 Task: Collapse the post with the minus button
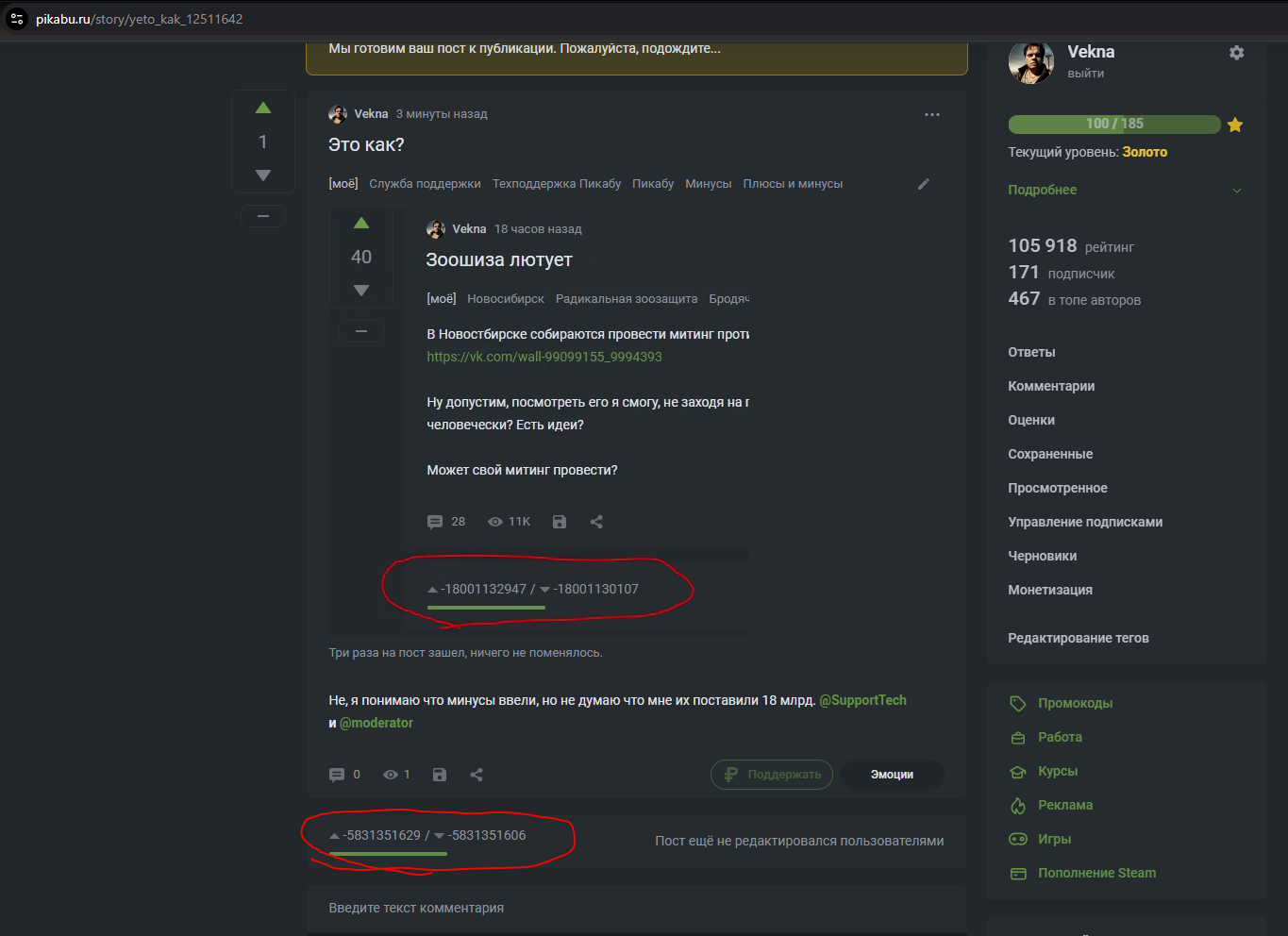click(263, 217)
